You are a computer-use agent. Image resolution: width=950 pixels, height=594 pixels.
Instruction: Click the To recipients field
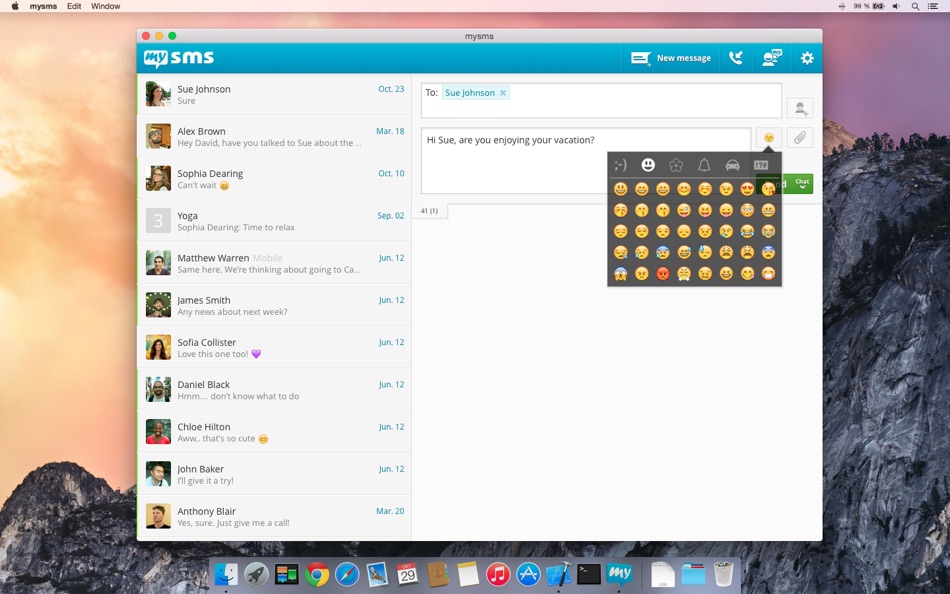pos(601,100)
